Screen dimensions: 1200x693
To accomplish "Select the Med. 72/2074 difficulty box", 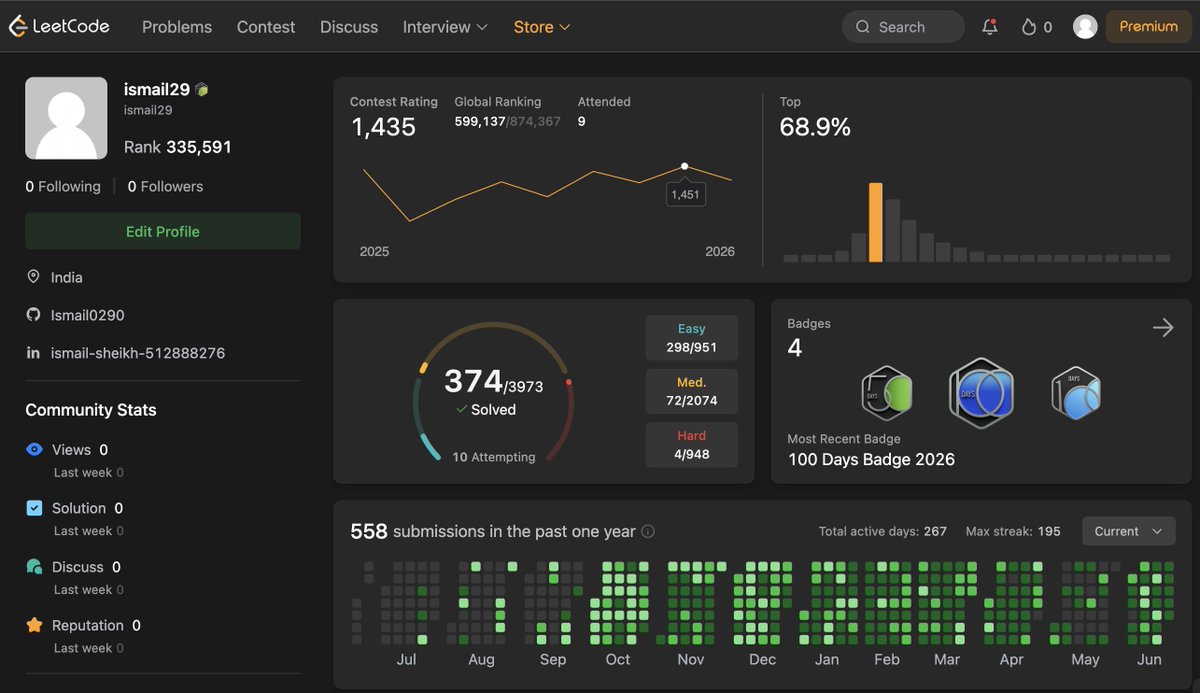I will (x=692, y=392).
